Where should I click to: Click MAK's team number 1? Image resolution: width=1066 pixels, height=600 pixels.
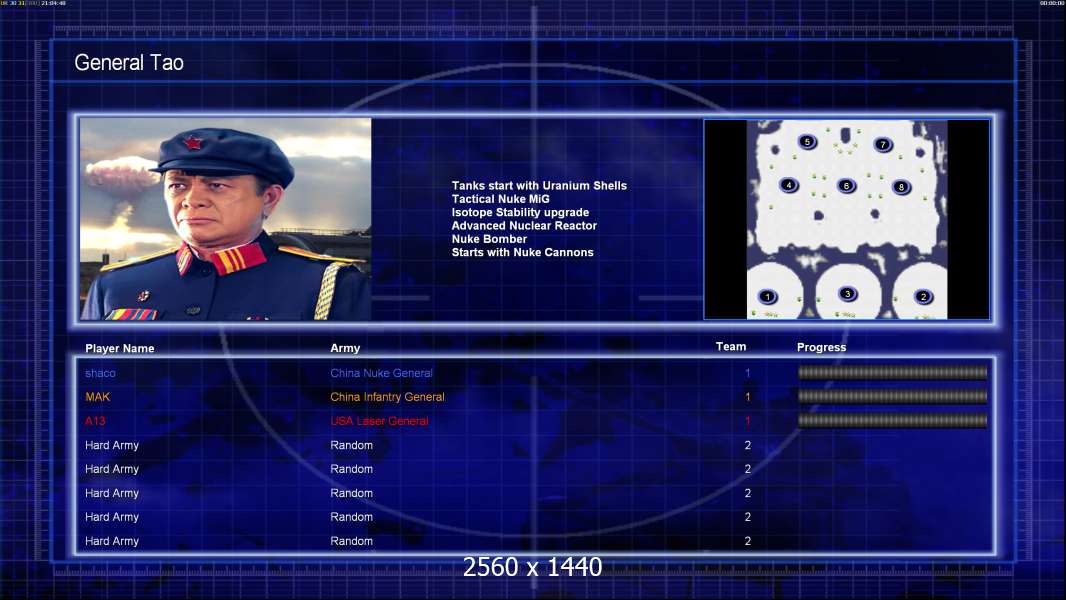point(747,397)
